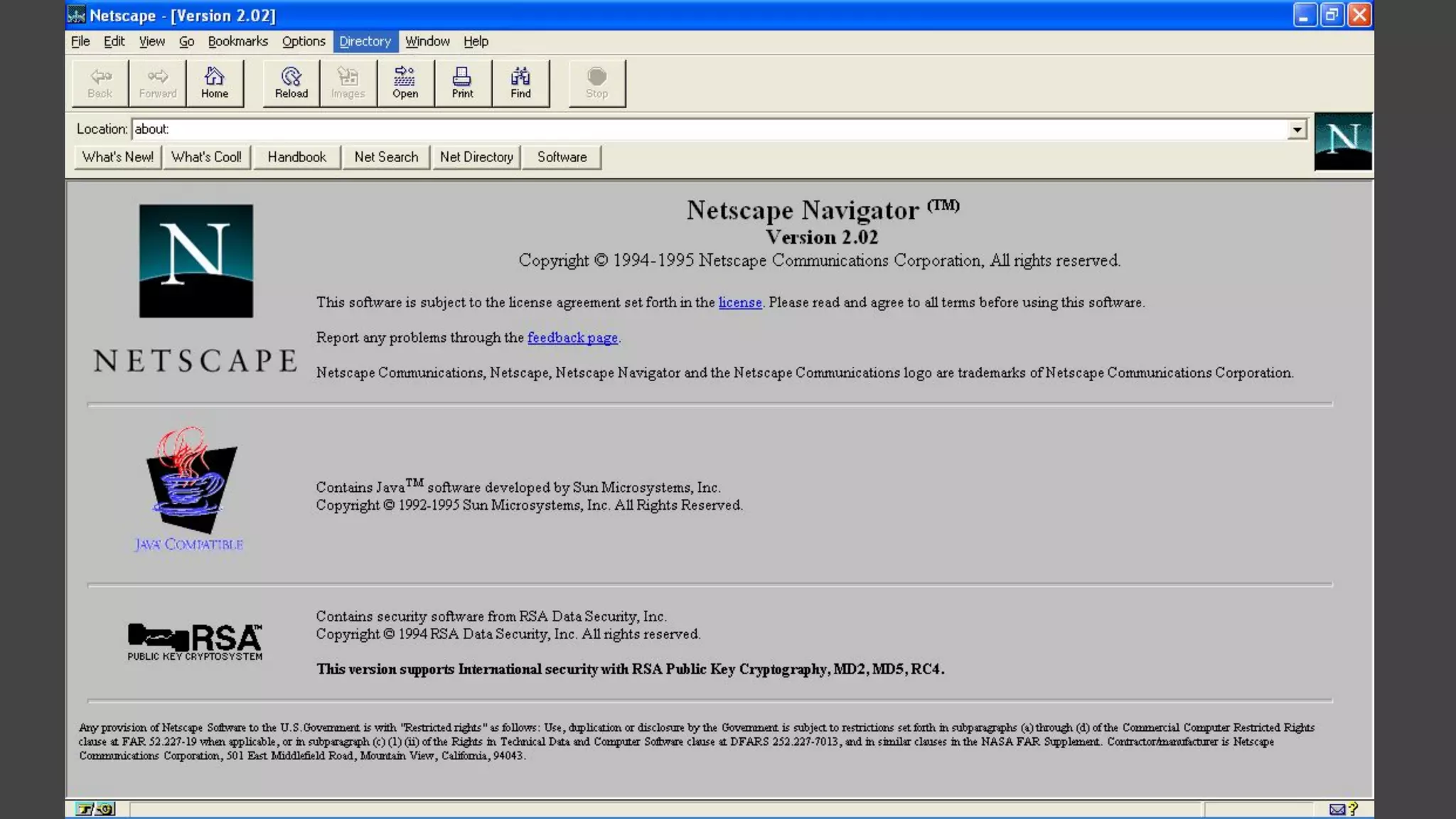Viewport: 1456px width, 819px height.
Task: Open the license hyperlink
Action: point(739,303)
